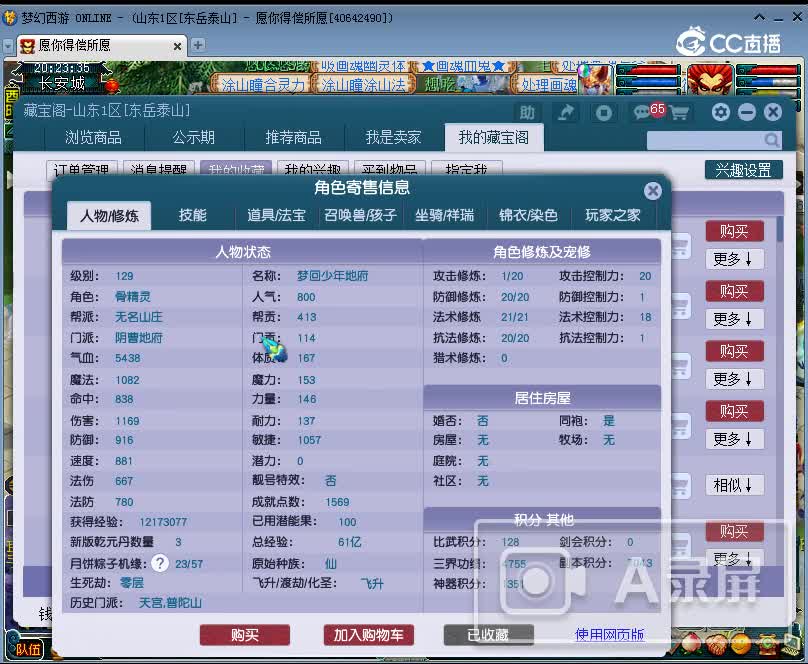Click the first 购买 button in the list
This screenshot has height=664, width=808.
pos(734,231)
